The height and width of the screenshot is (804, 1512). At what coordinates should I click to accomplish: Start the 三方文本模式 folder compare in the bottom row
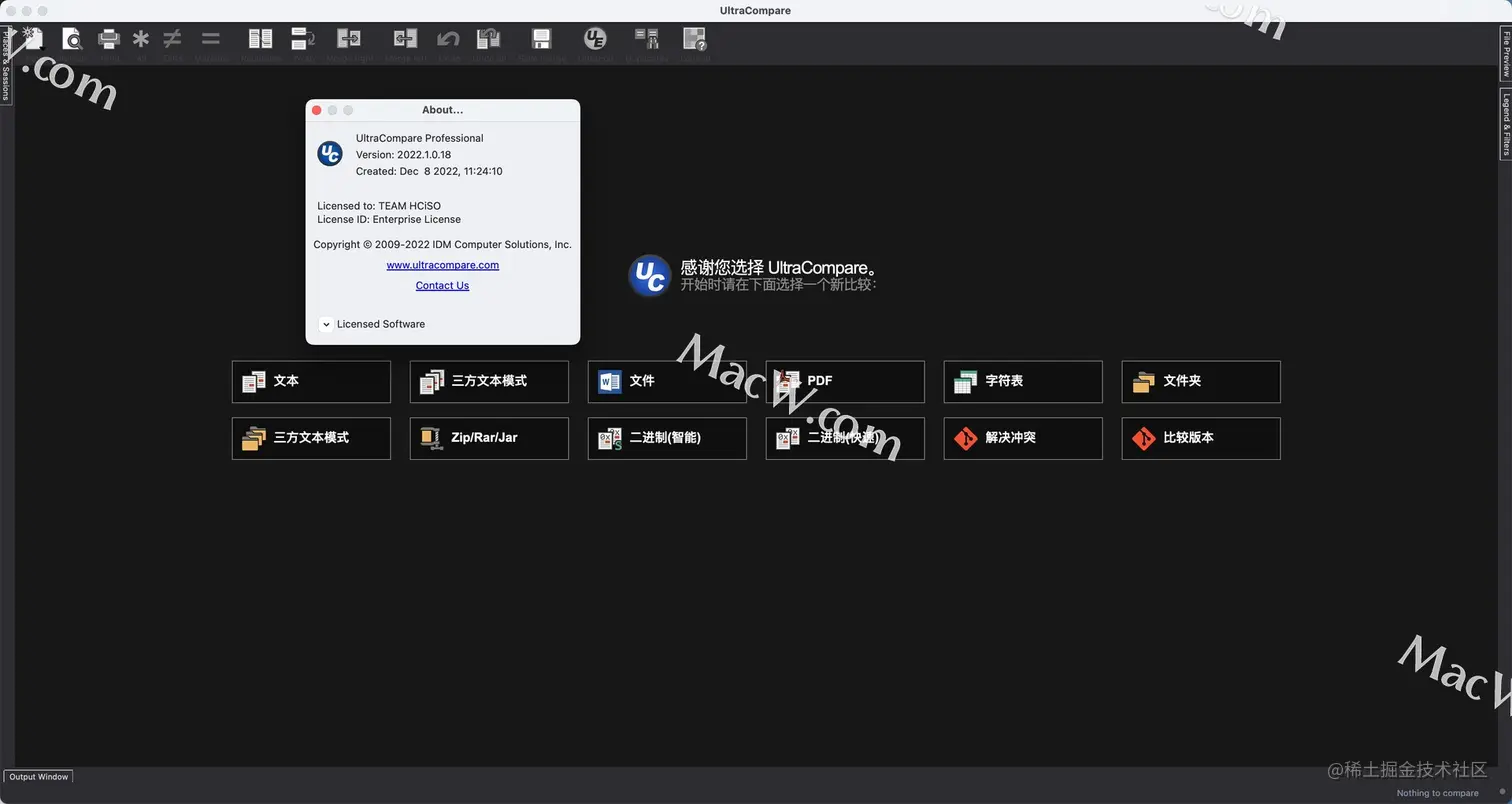coord(311,438)
